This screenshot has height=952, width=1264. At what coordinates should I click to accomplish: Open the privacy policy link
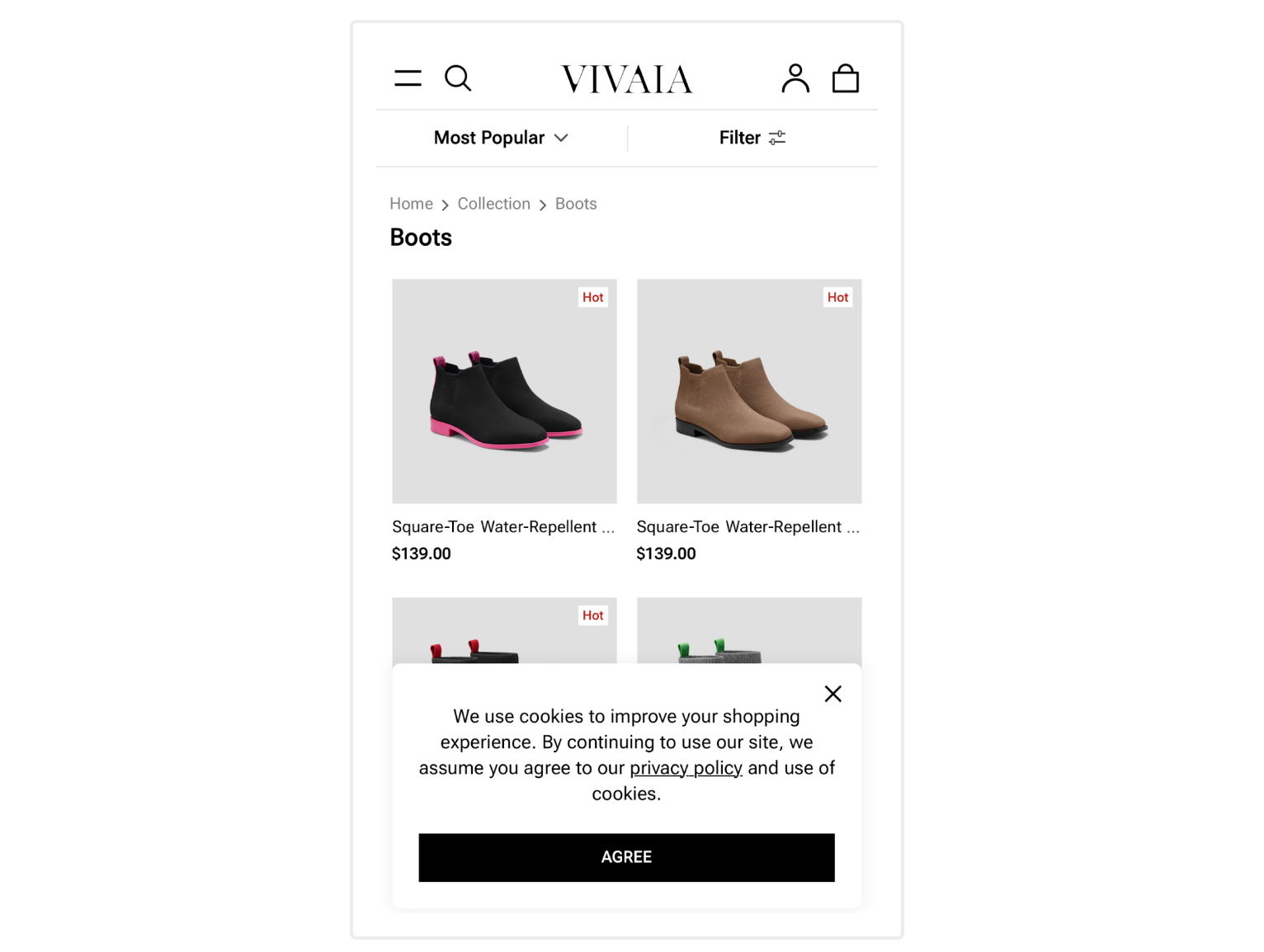pyautogui.click(x=686, y=768)
